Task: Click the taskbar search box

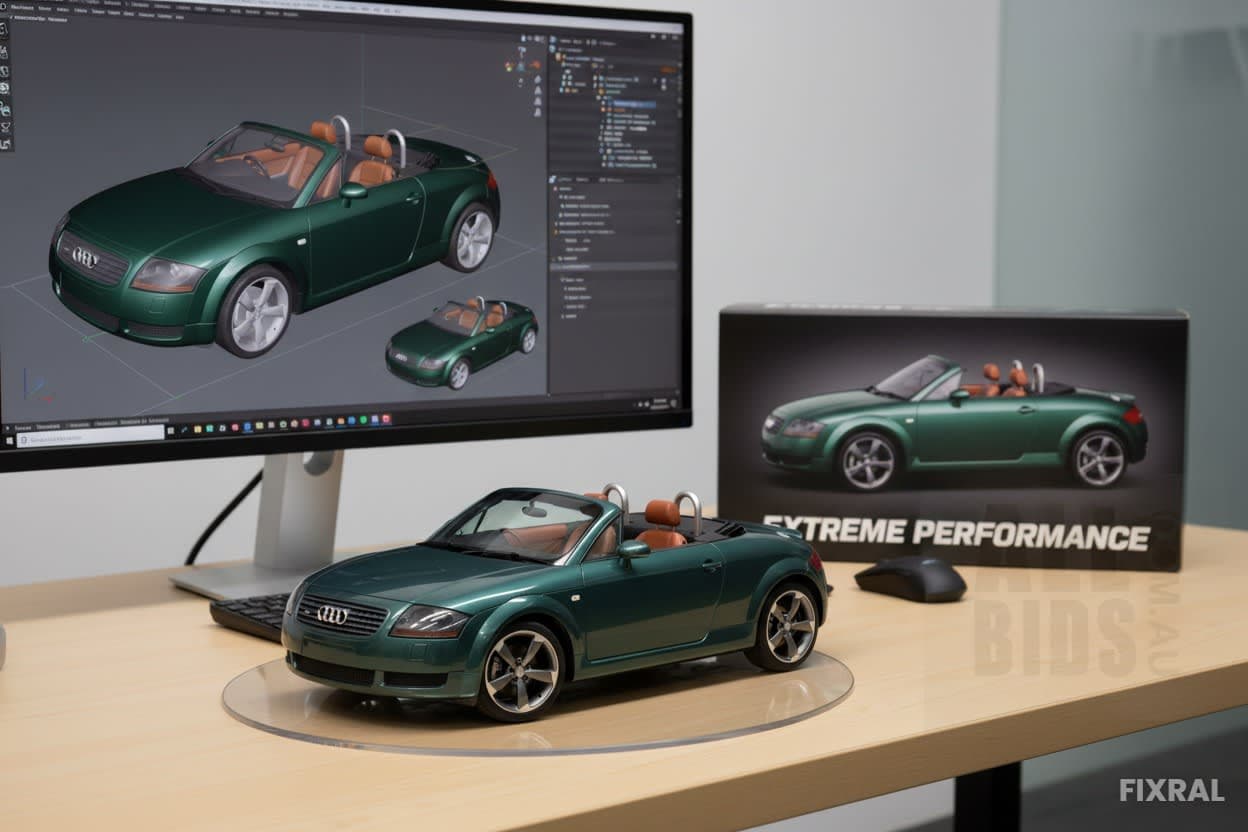Action: coord(89,436)
